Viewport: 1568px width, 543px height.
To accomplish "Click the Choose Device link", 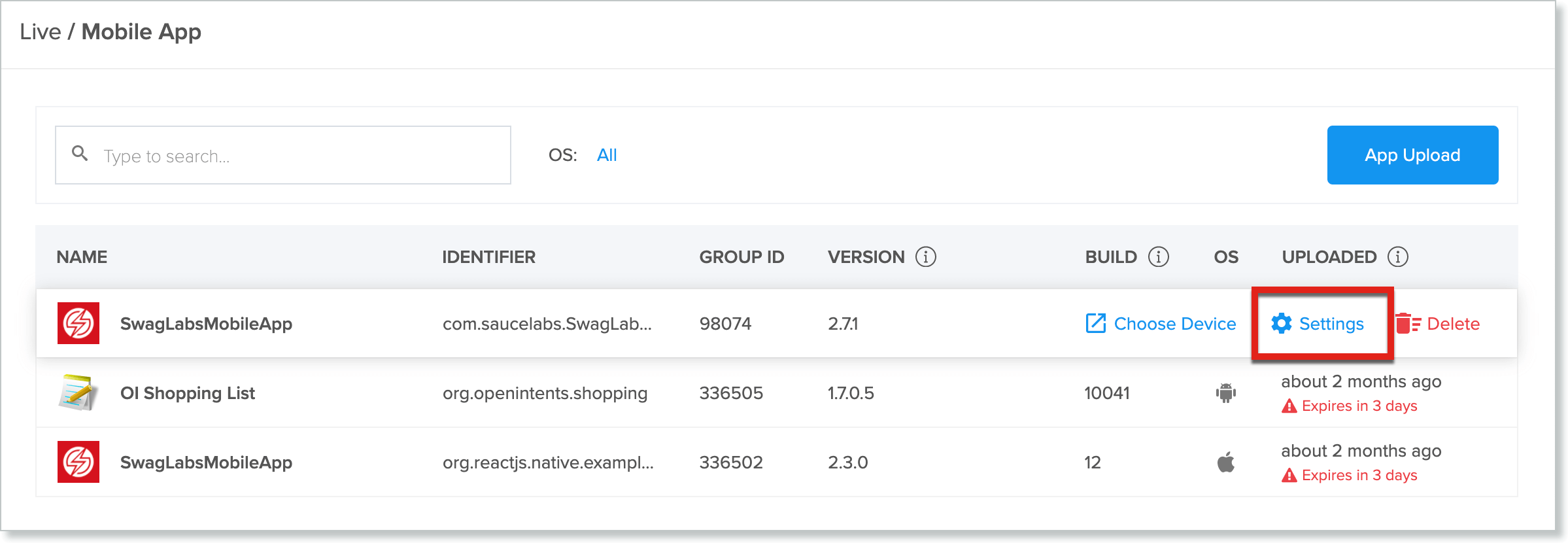I will tap(1174, 324).
